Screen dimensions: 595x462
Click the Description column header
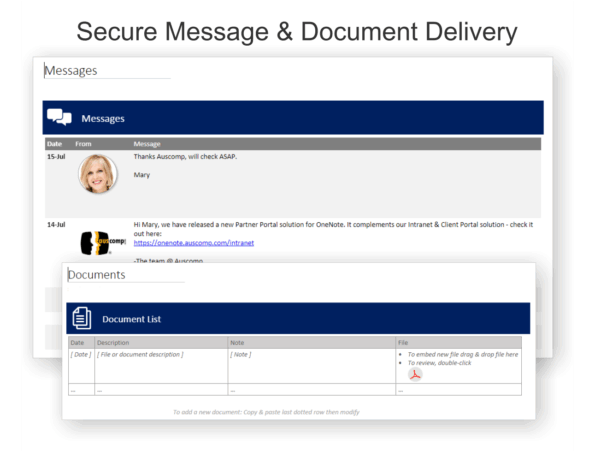pyautogui.click(x=113, y=343)
